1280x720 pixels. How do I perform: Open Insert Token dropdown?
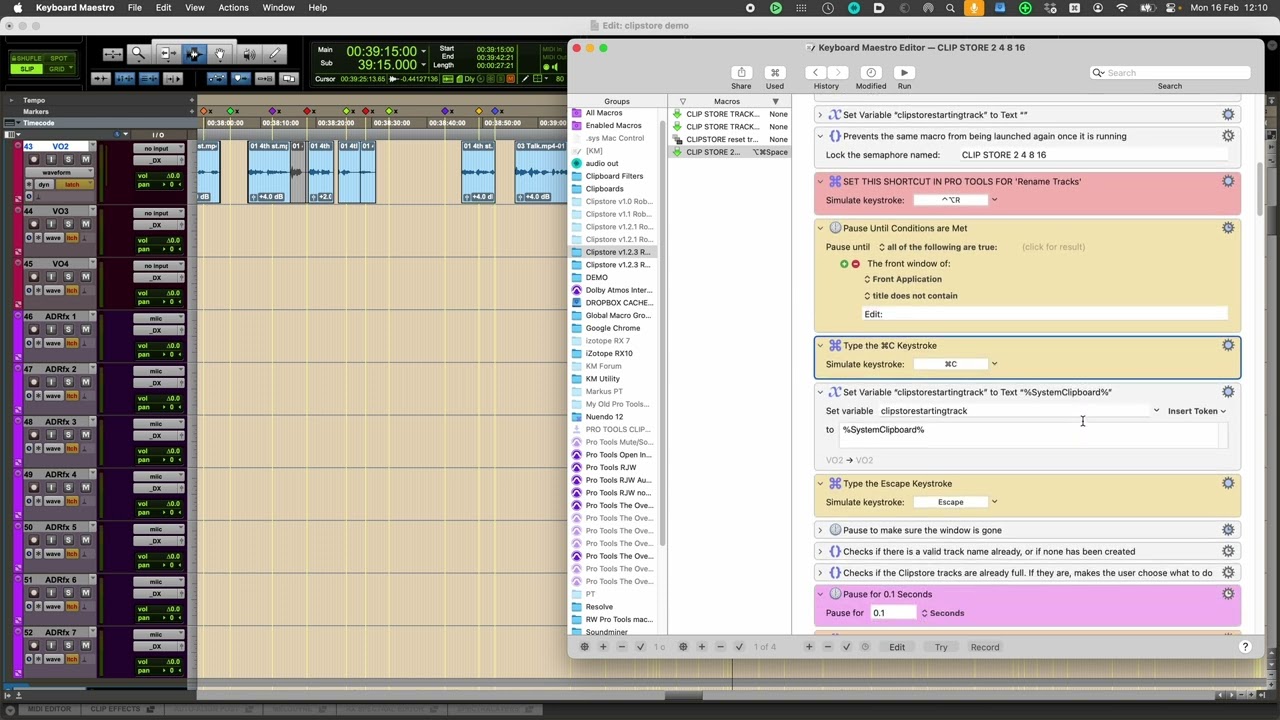[x=1196, y=411]
